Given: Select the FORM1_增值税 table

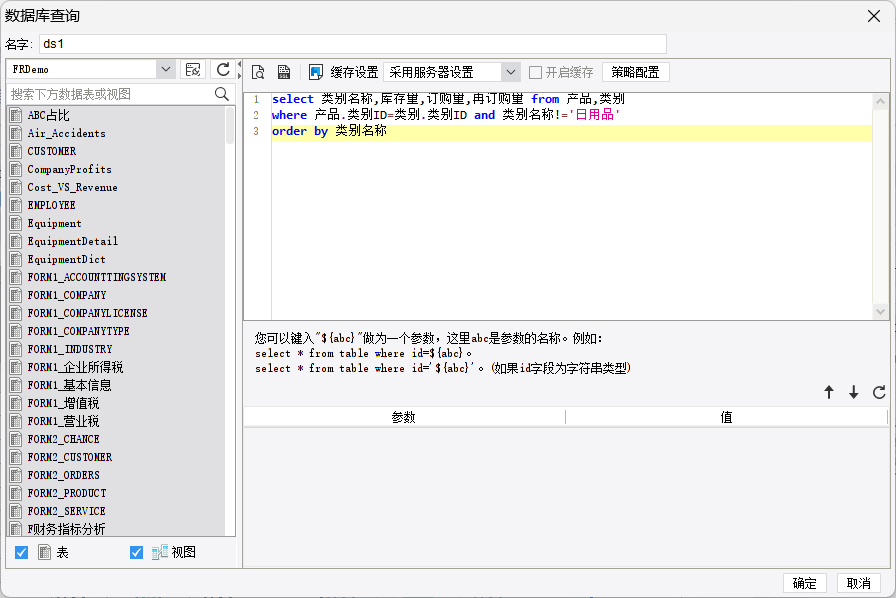Looking at the screenshot, I should pos(63,403).
